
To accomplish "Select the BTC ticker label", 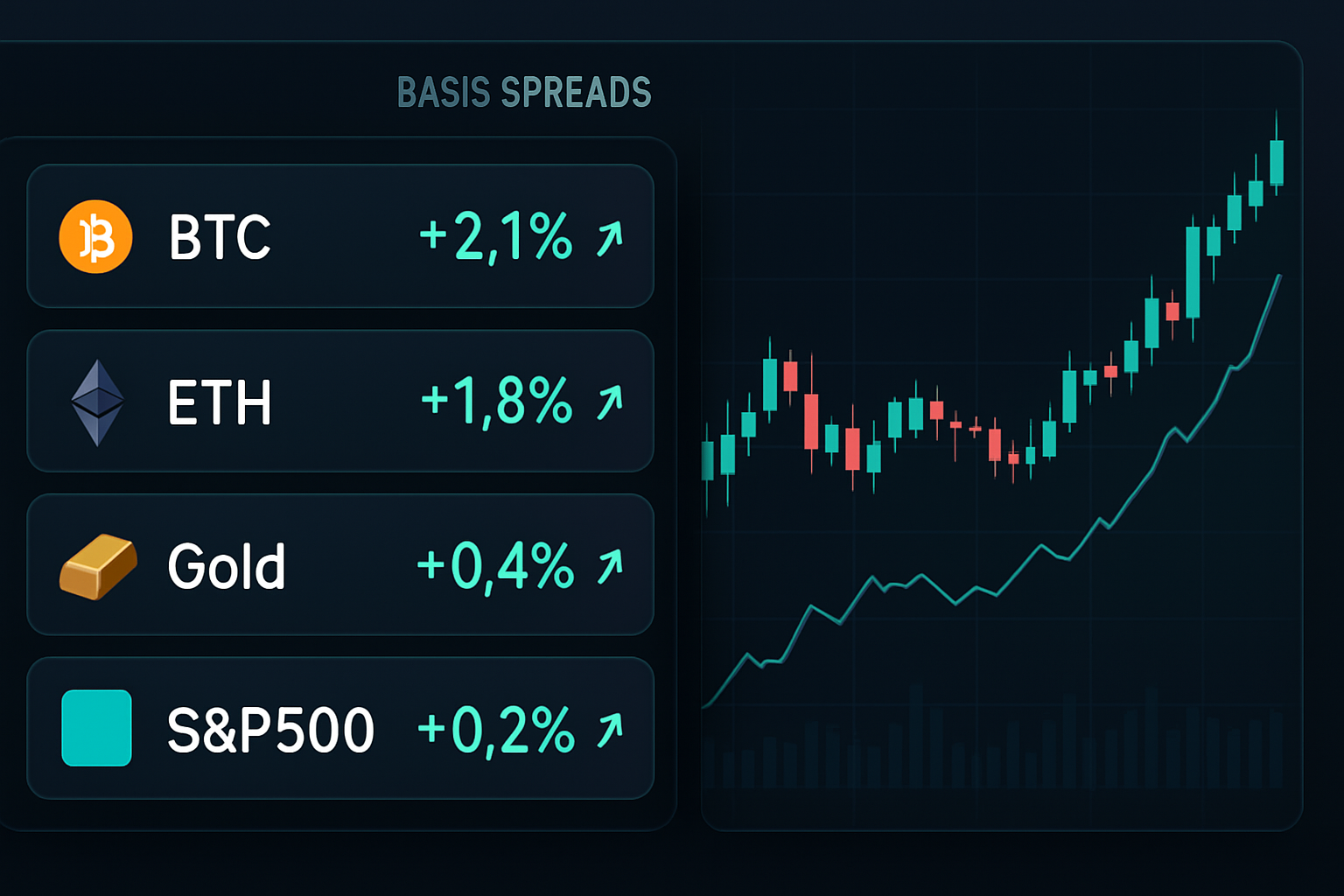I will pos(220,237).
